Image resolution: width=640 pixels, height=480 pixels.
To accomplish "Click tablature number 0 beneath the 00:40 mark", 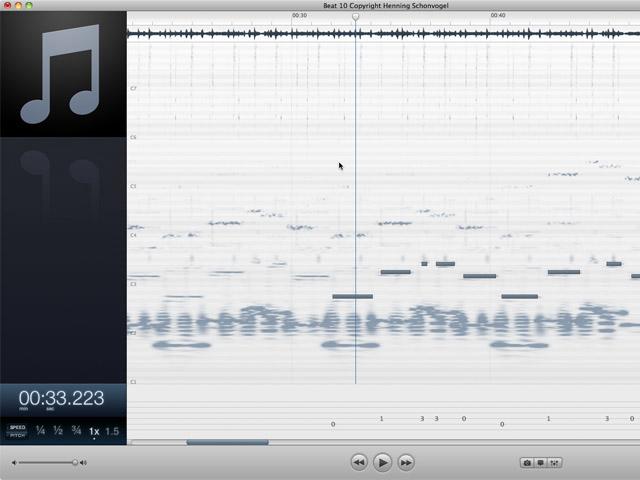I will (x=502, y=424).
